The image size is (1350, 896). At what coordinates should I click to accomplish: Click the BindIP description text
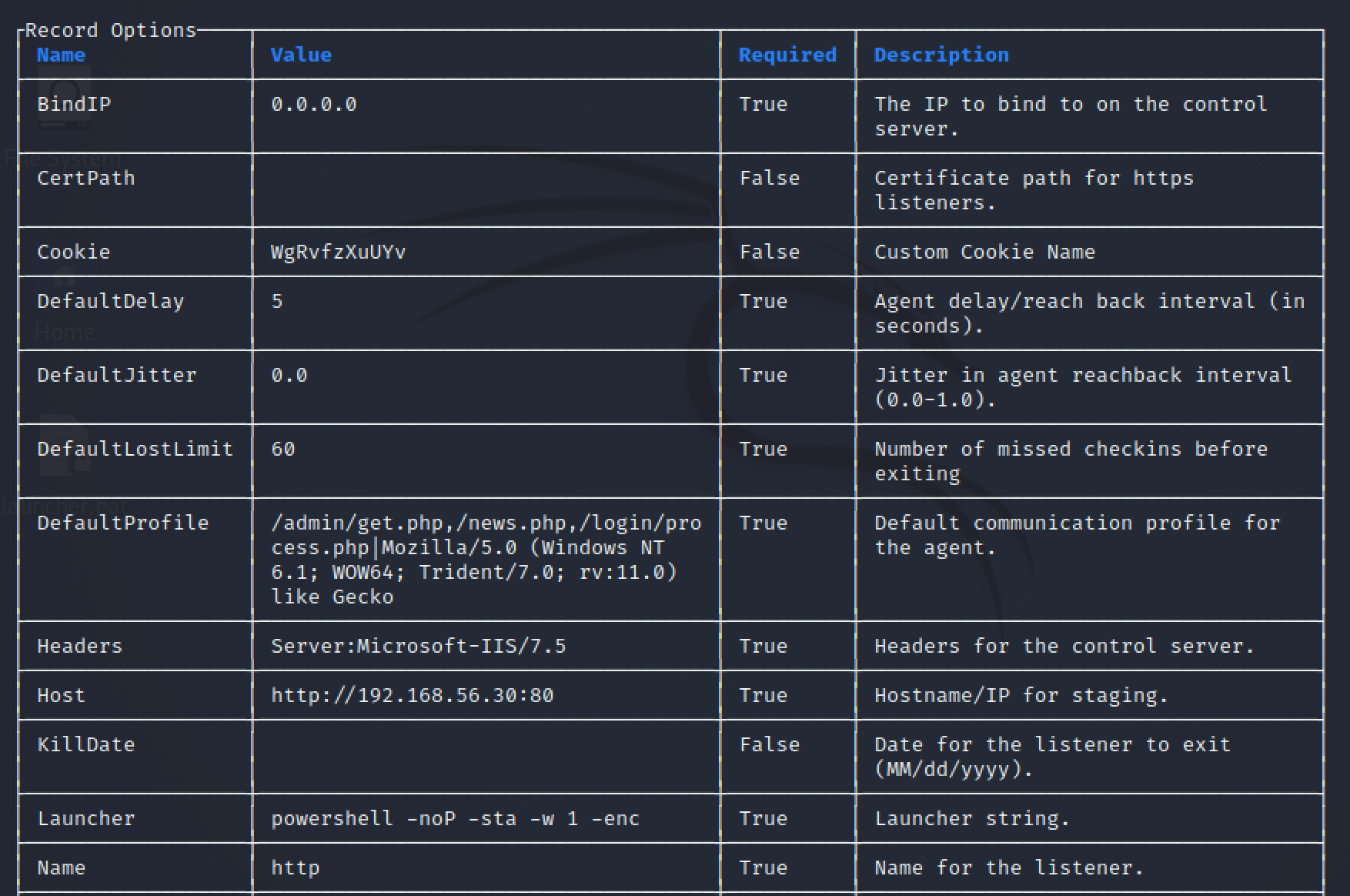click(1071, 116)
